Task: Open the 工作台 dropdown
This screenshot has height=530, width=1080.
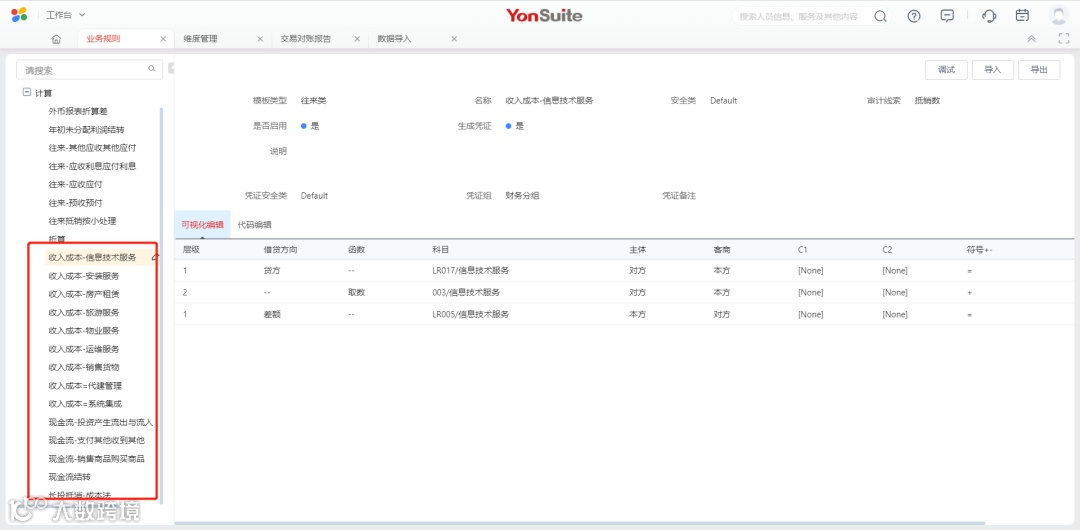Action: 66,14
